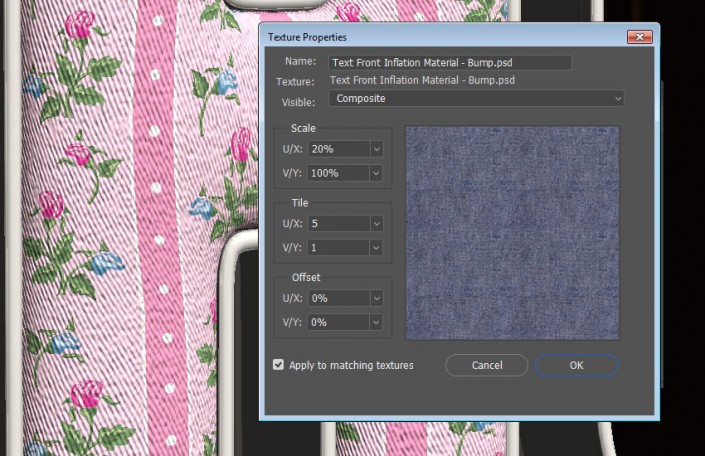Expand the Scale U/X dropdown arrow
The width and height of the screenshot is (705, 456).
pyautogui.click(x=376, y=149)
